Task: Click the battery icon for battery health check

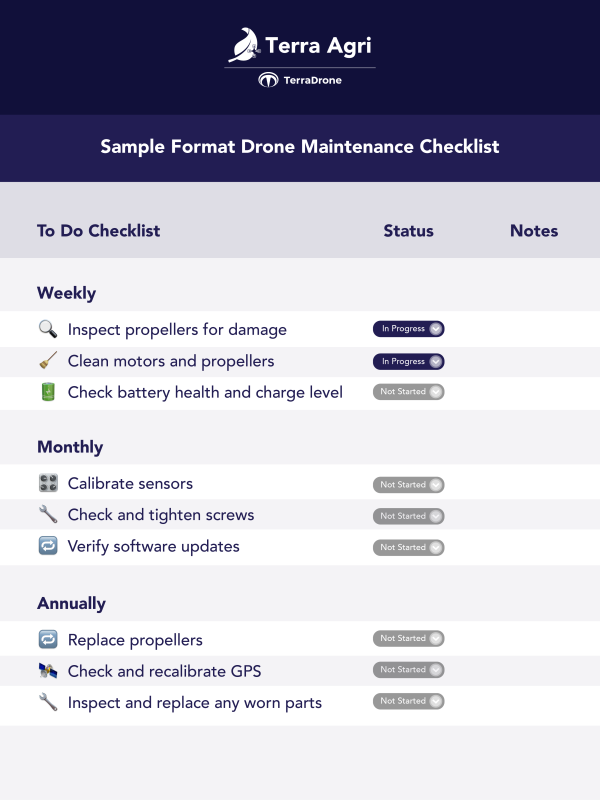Action: (x=48, y=392)
